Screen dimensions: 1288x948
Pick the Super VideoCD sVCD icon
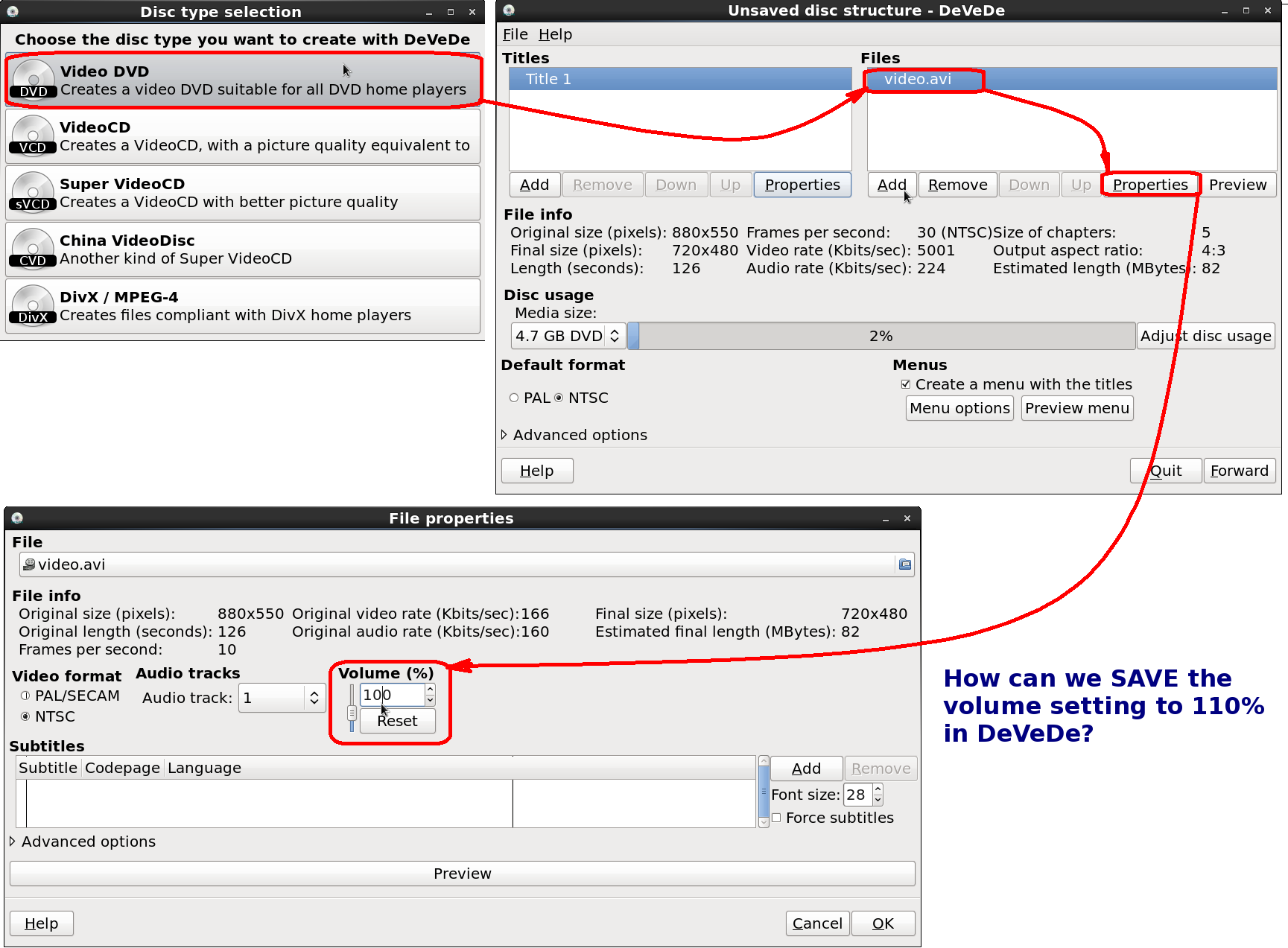(33, 192)
